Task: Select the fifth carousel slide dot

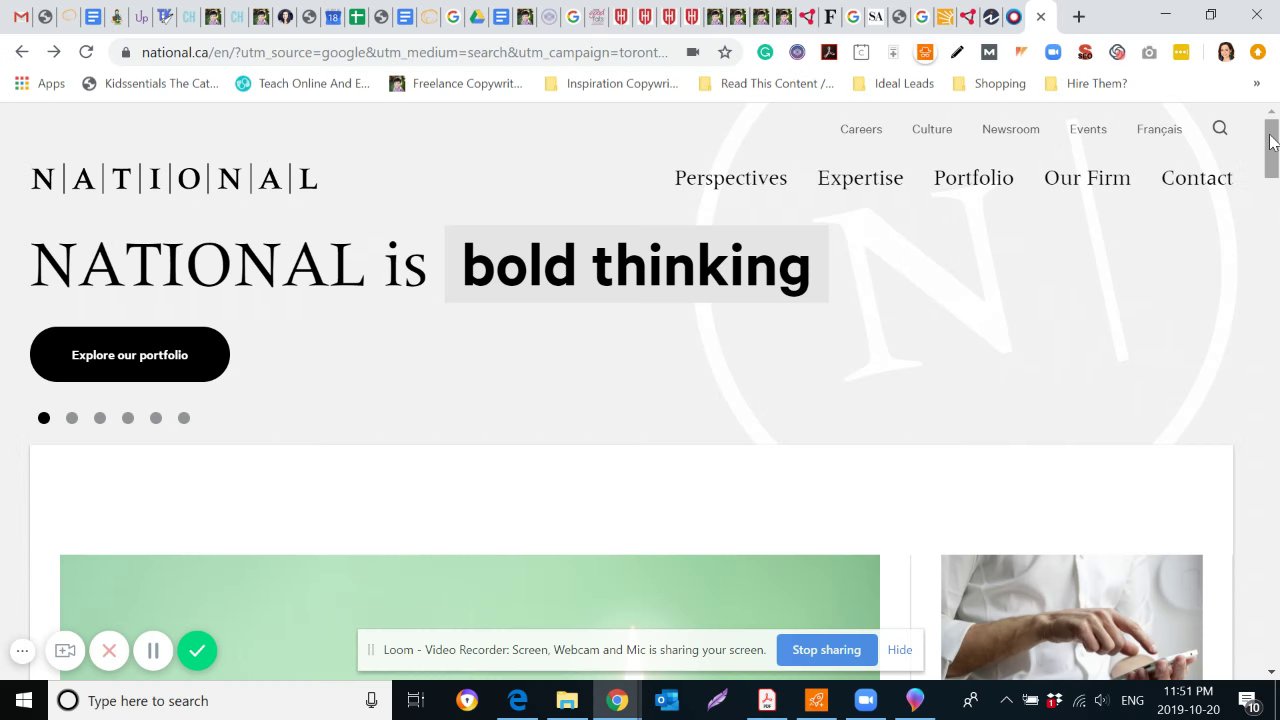Action: [156, 418]
